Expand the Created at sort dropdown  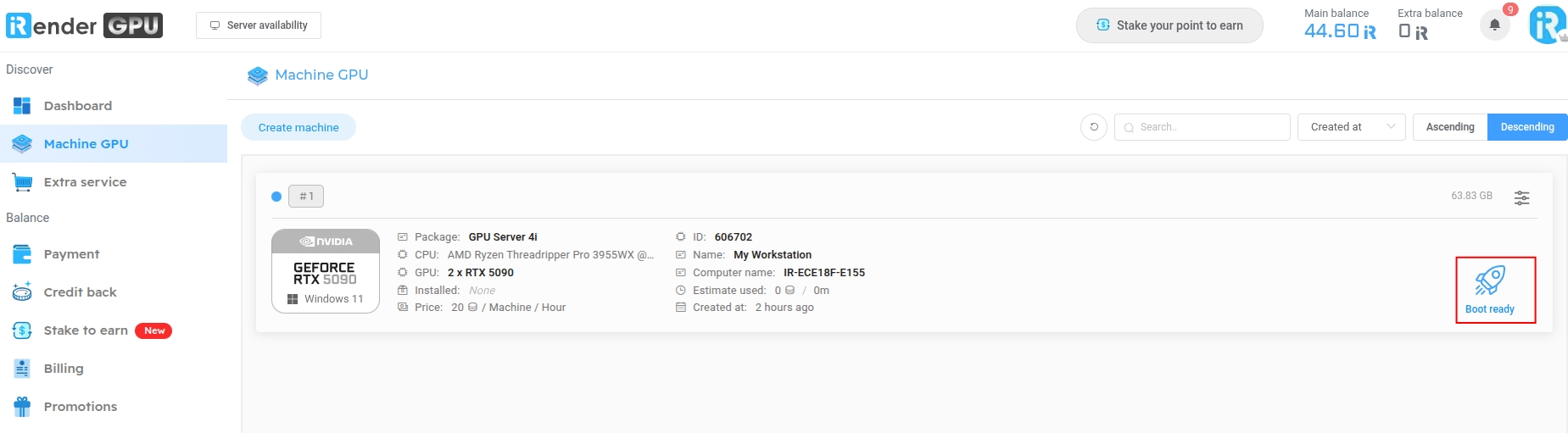pos(1352,127)
